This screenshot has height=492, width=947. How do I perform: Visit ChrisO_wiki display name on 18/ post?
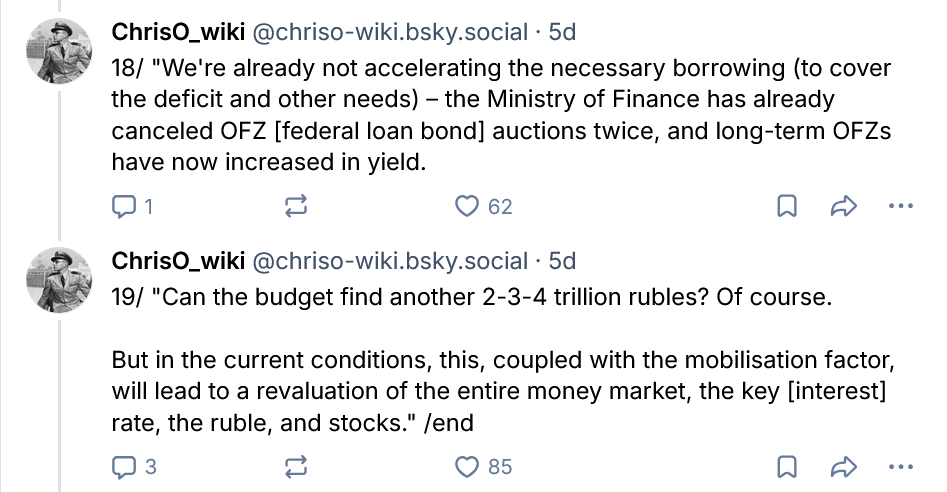[x=178, y=32]
